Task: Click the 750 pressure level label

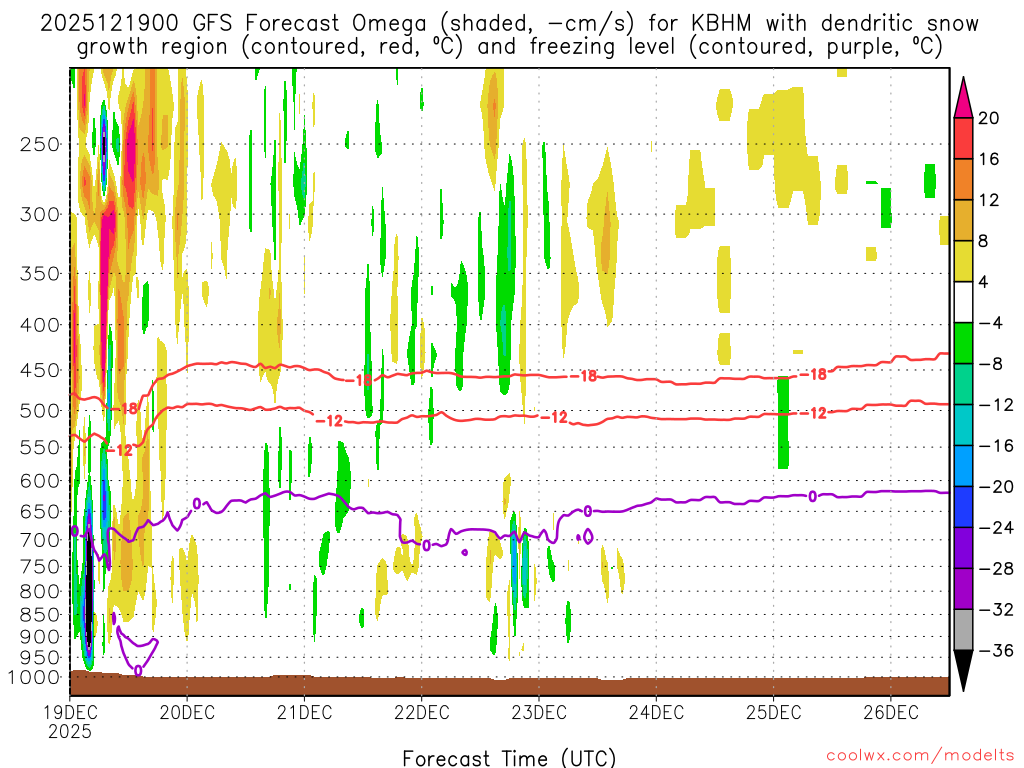Action: coord(40,566)
